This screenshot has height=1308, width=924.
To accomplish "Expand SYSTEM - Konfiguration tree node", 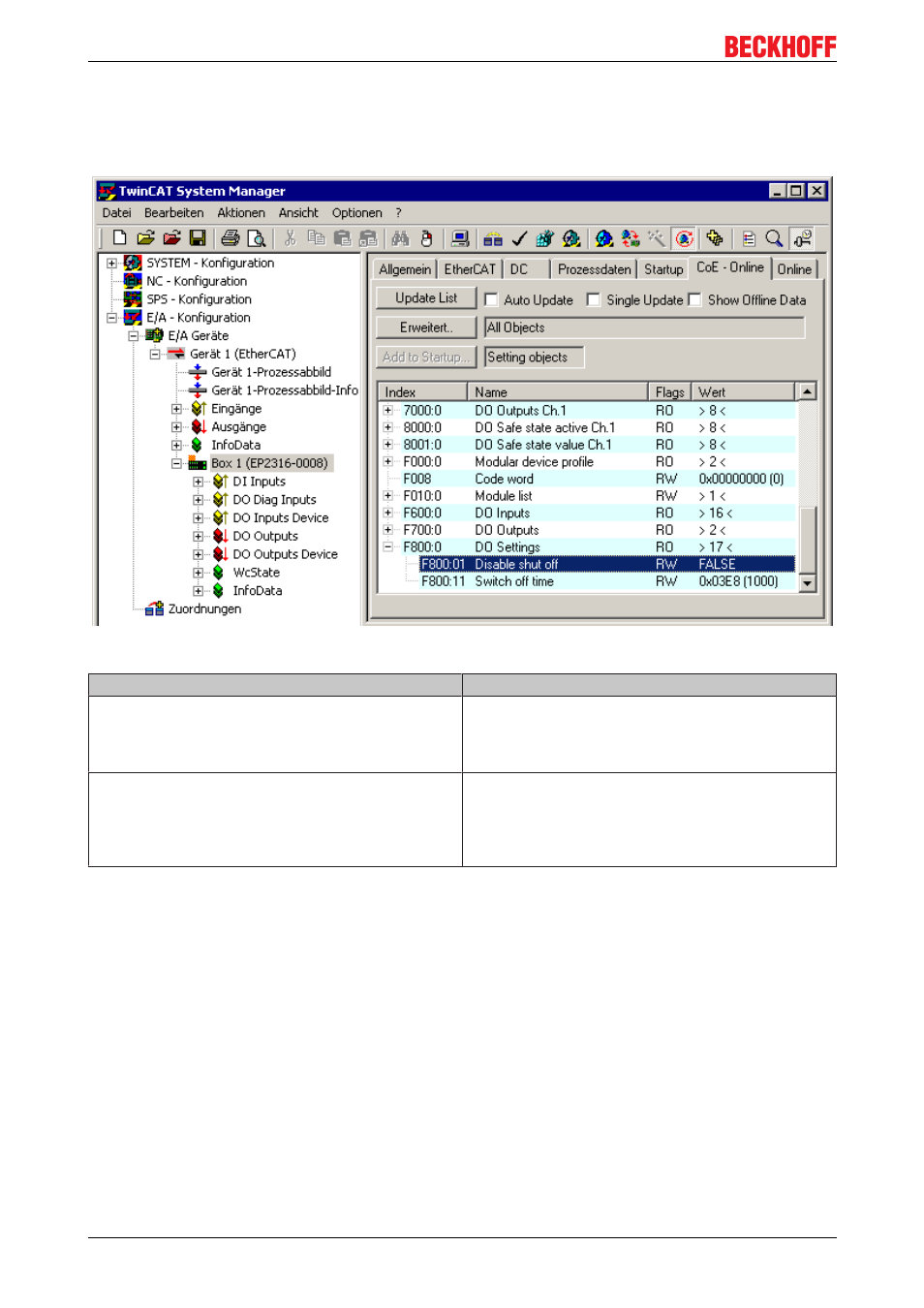I will point(112,263).
